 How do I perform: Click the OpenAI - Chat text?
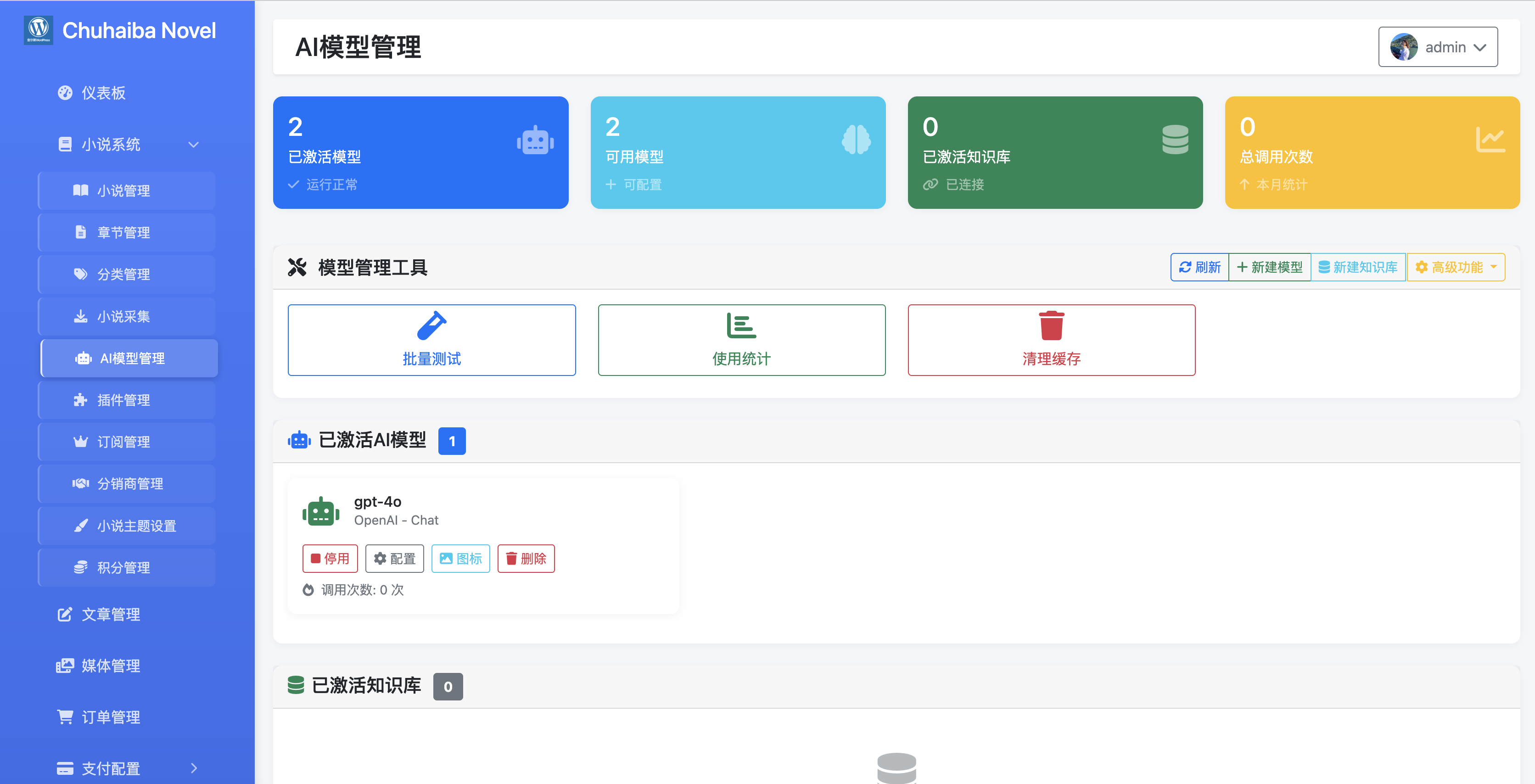point(396,520)
